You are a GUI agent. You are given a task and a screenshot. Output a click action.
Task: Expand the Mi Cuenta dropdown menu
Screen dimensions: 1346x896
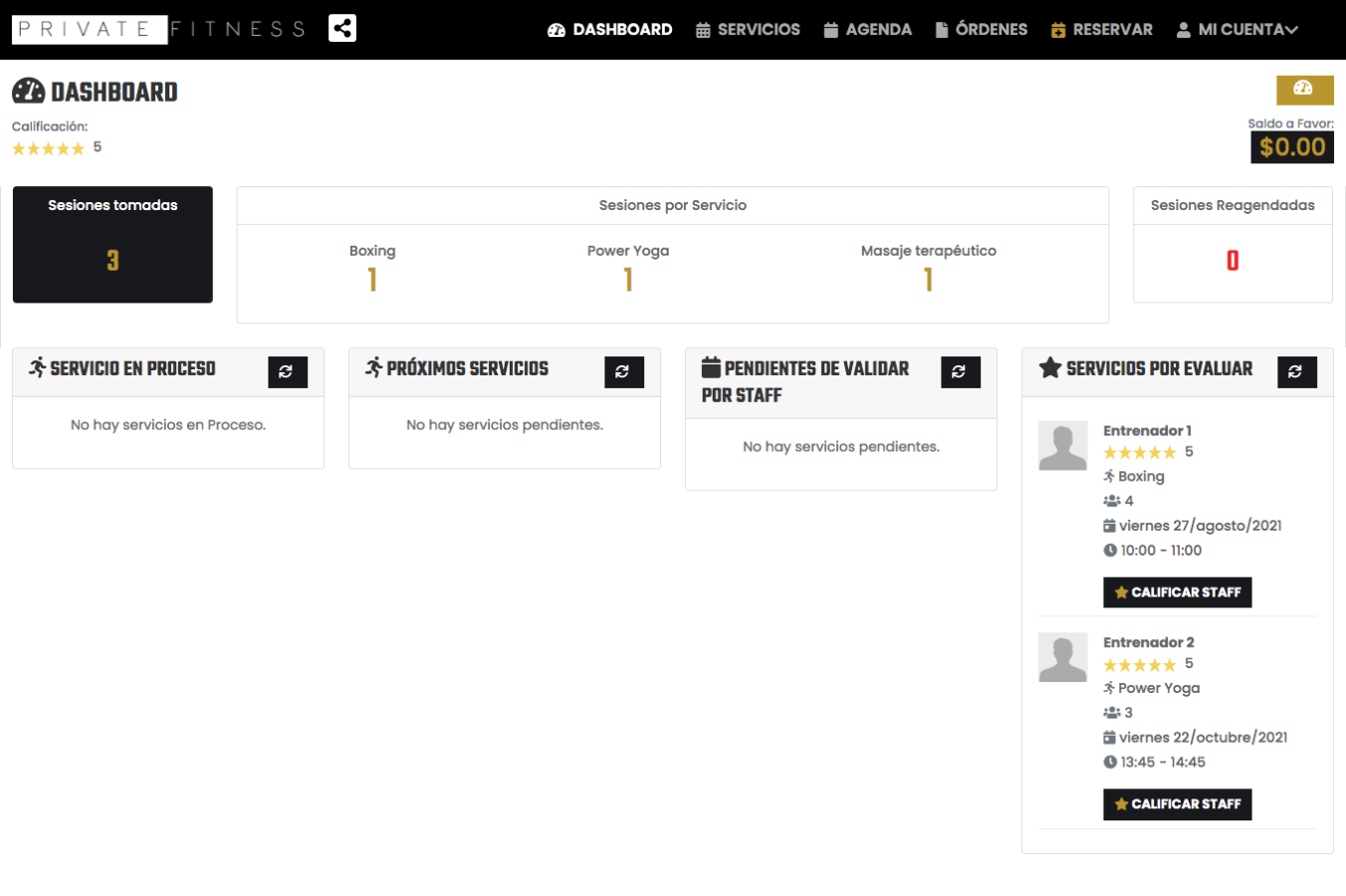[1236, 30]
